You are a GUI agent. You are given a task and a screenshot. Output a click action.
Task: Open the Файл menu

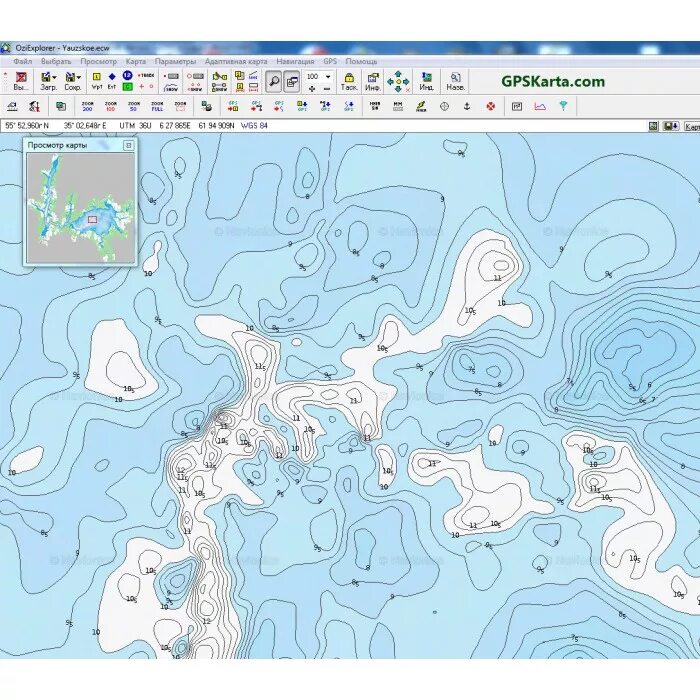[22, 62]
